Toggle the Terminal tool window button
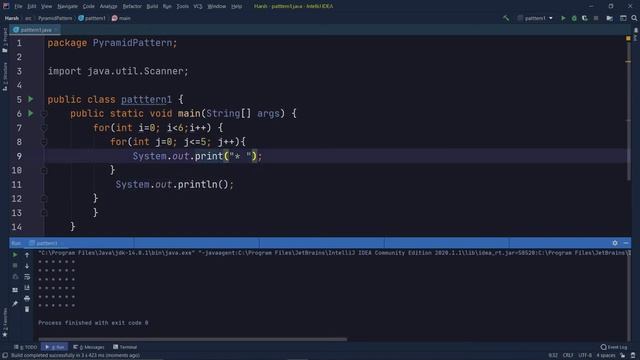Image resolution: width=640 pixels, height=360 pixels. (125, 347)
